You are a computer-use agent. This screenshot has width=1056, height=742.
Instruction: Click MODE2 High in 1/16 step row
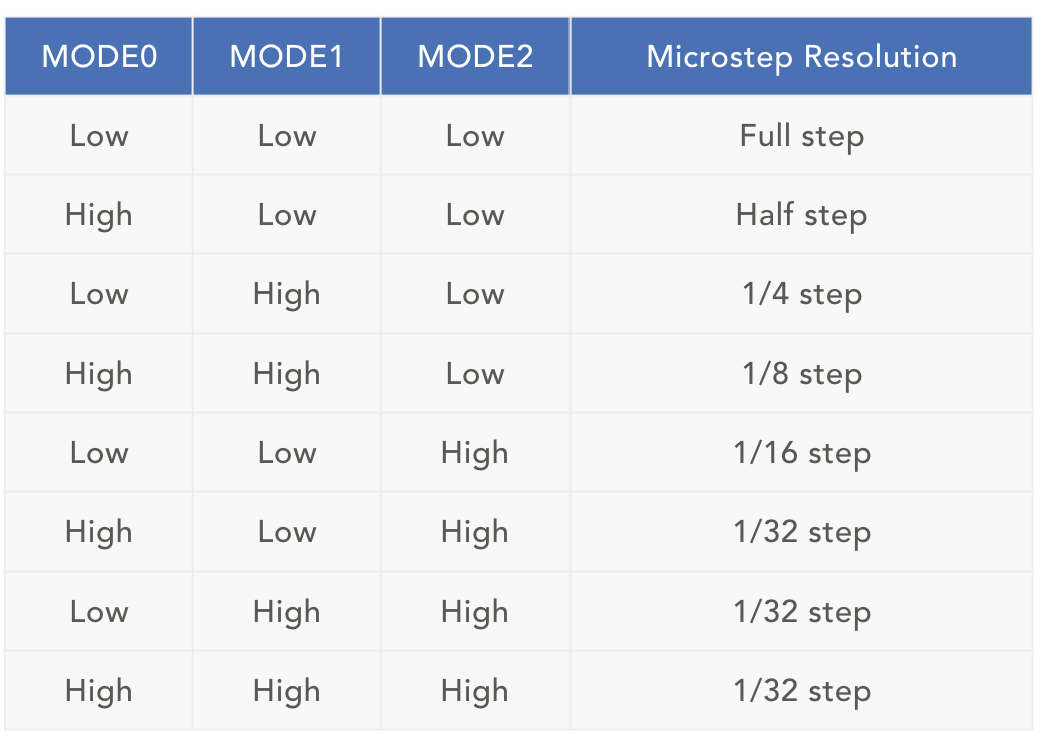(x=475, y=453)
